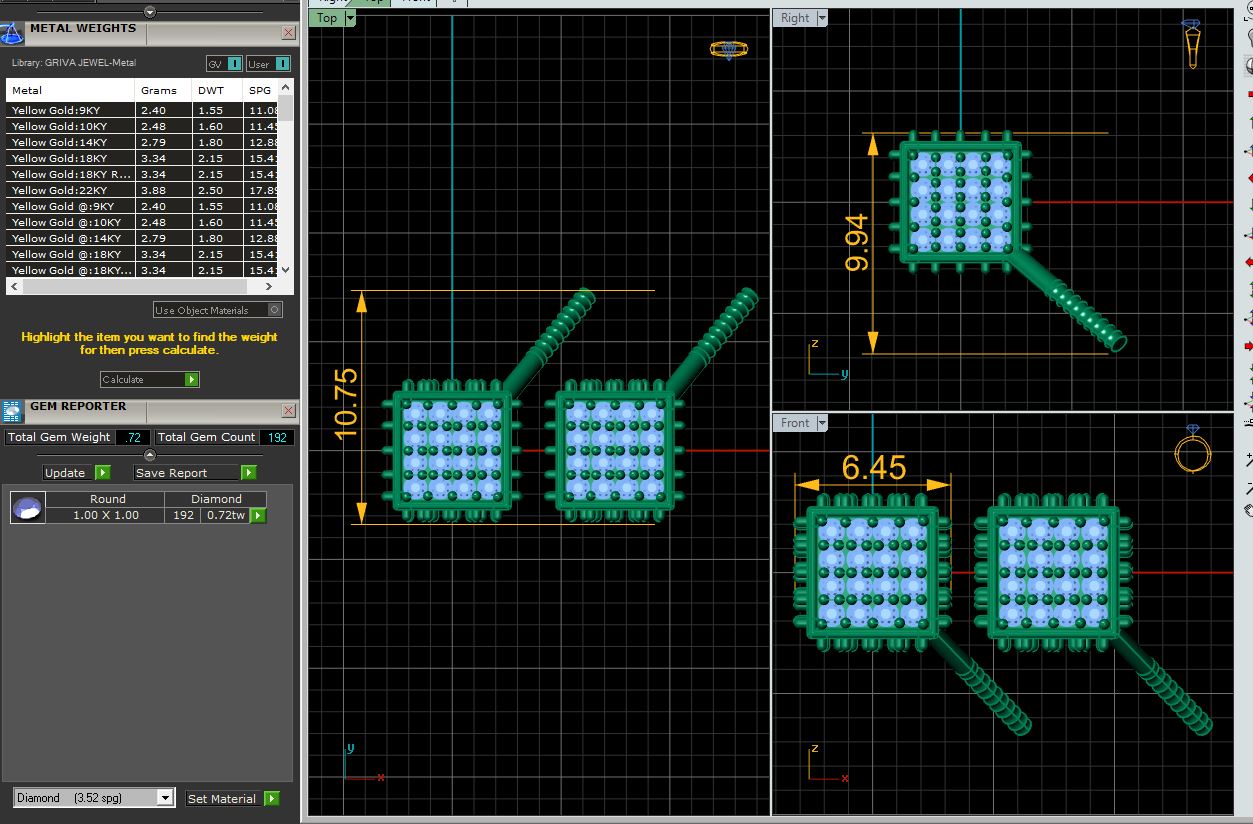Image resolution: width=1253 pixels, height=824 pixels.
Task: Click the metal table scroll-down arrow
Action: click(285, 270)
